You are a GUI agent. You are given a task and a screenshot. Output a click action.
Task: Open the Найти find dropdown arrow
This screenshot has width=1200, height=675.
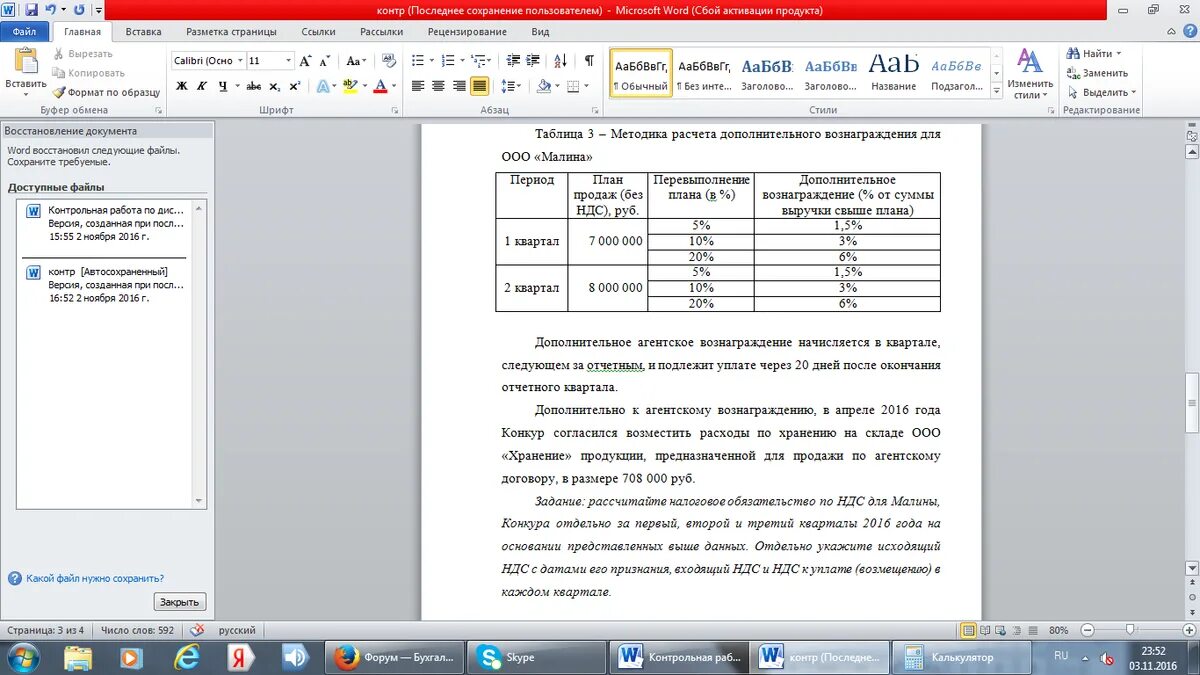coord(1118,54)
